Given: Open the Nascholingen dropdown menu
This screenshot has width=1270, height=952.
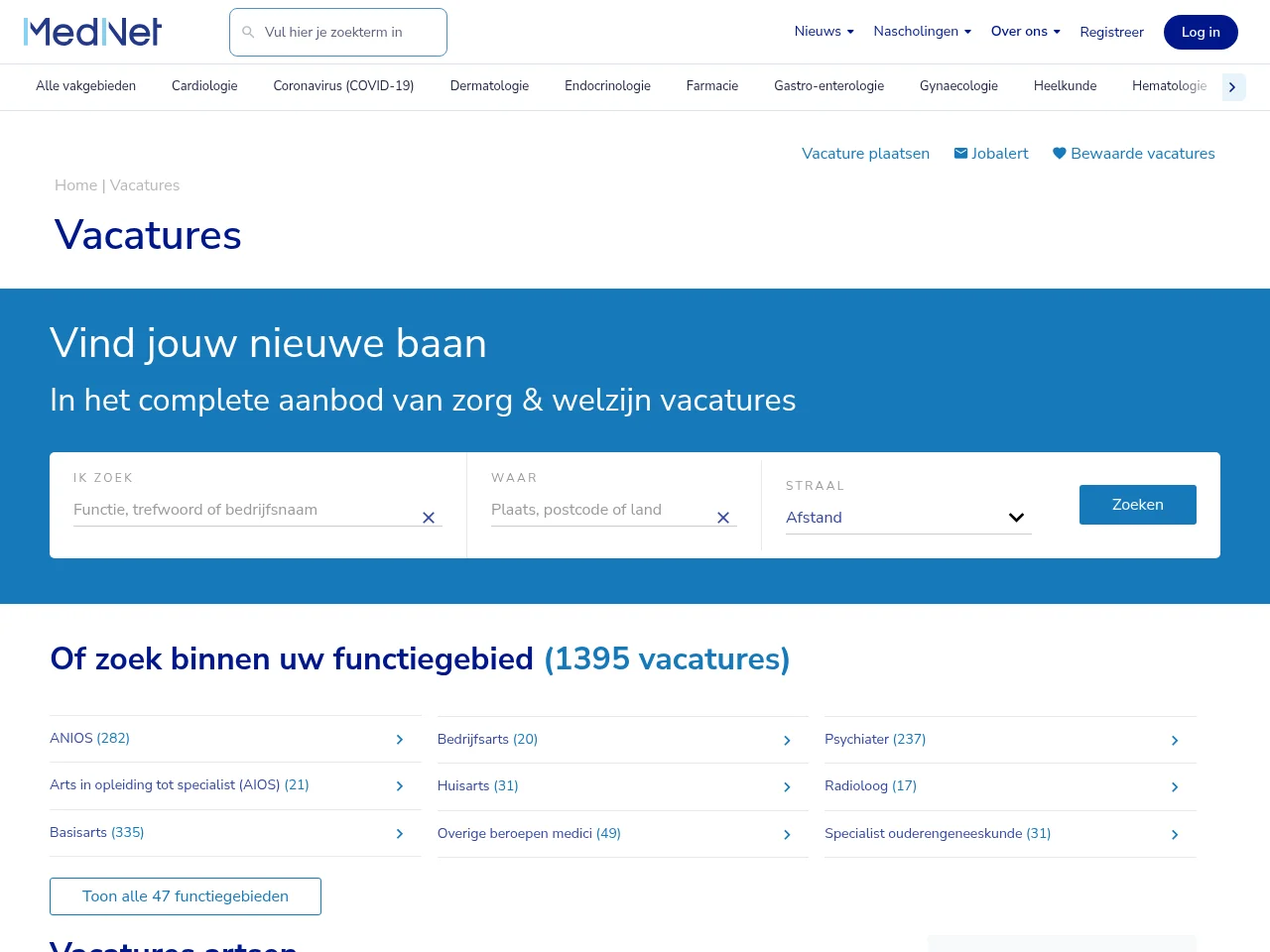Looking at the screenshot, I should pos(922,31).
